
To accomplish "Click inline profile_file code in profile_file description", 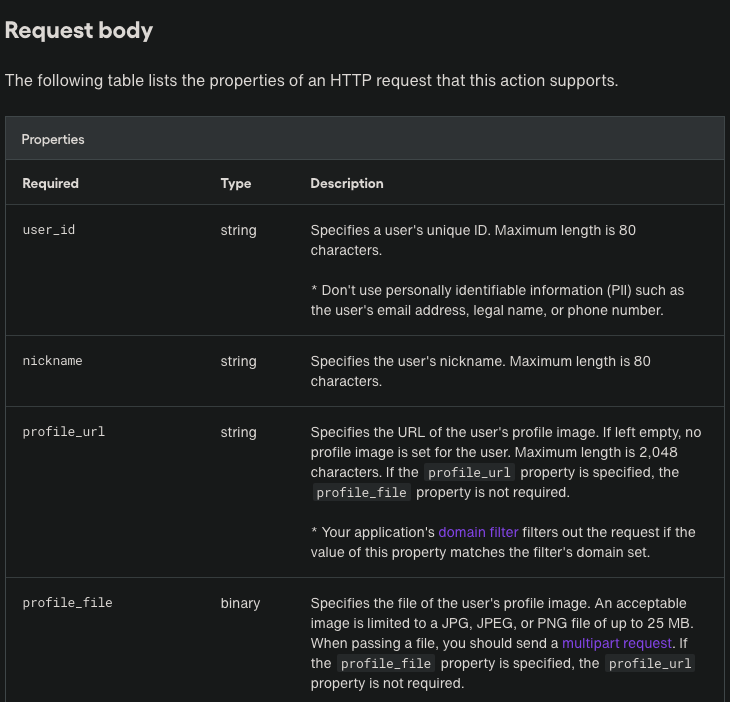I will [385, 663].
